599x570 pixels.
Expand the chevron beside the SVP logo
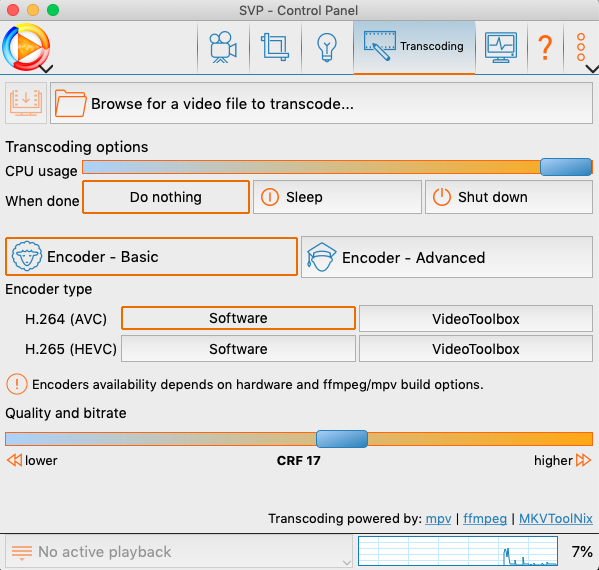[46, 69]
